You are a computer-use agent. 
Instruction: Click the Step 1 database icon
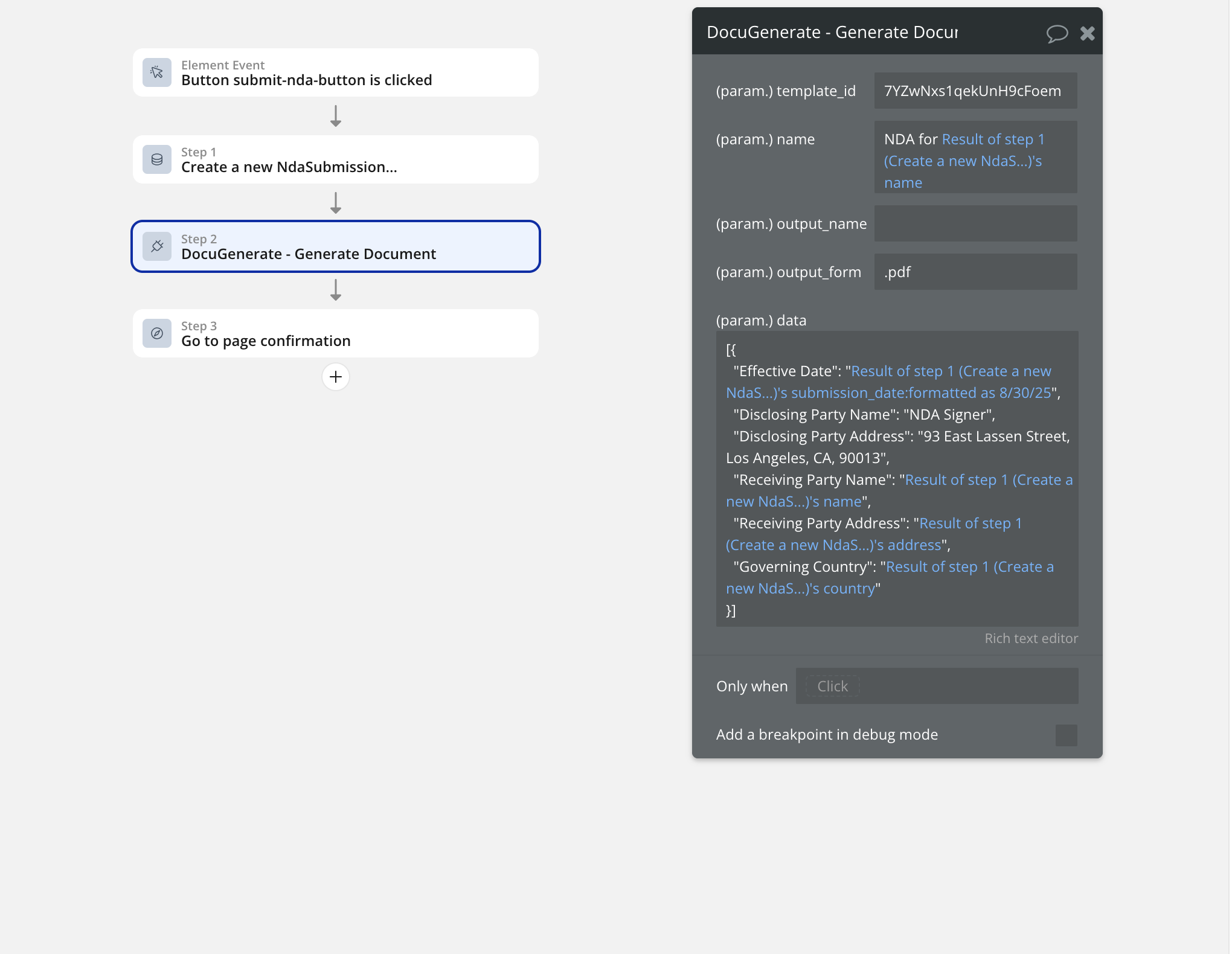[157, 159]
